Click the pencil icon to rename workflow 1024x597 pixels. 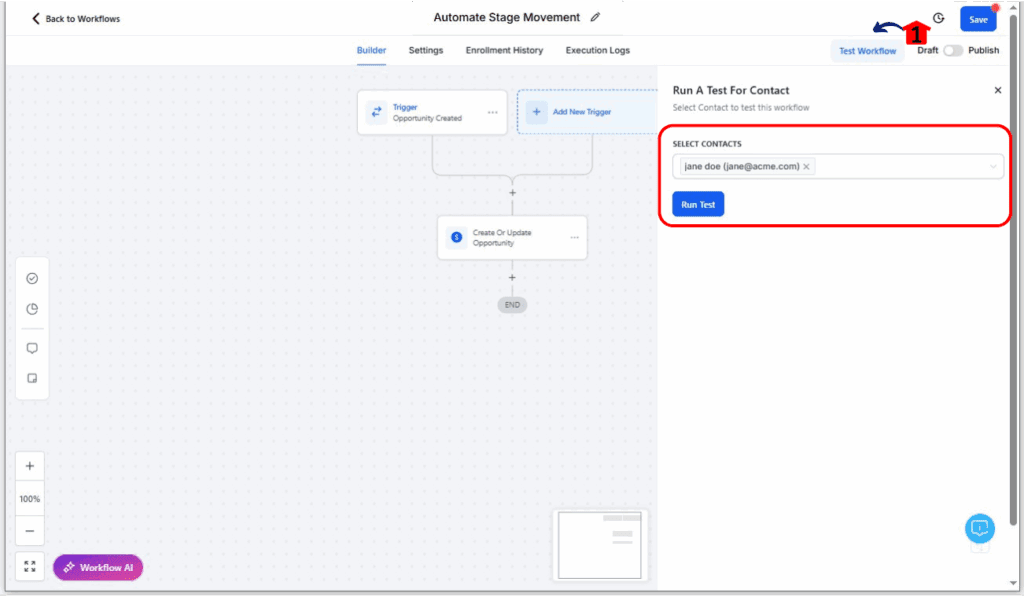click(x=596, y=17)
